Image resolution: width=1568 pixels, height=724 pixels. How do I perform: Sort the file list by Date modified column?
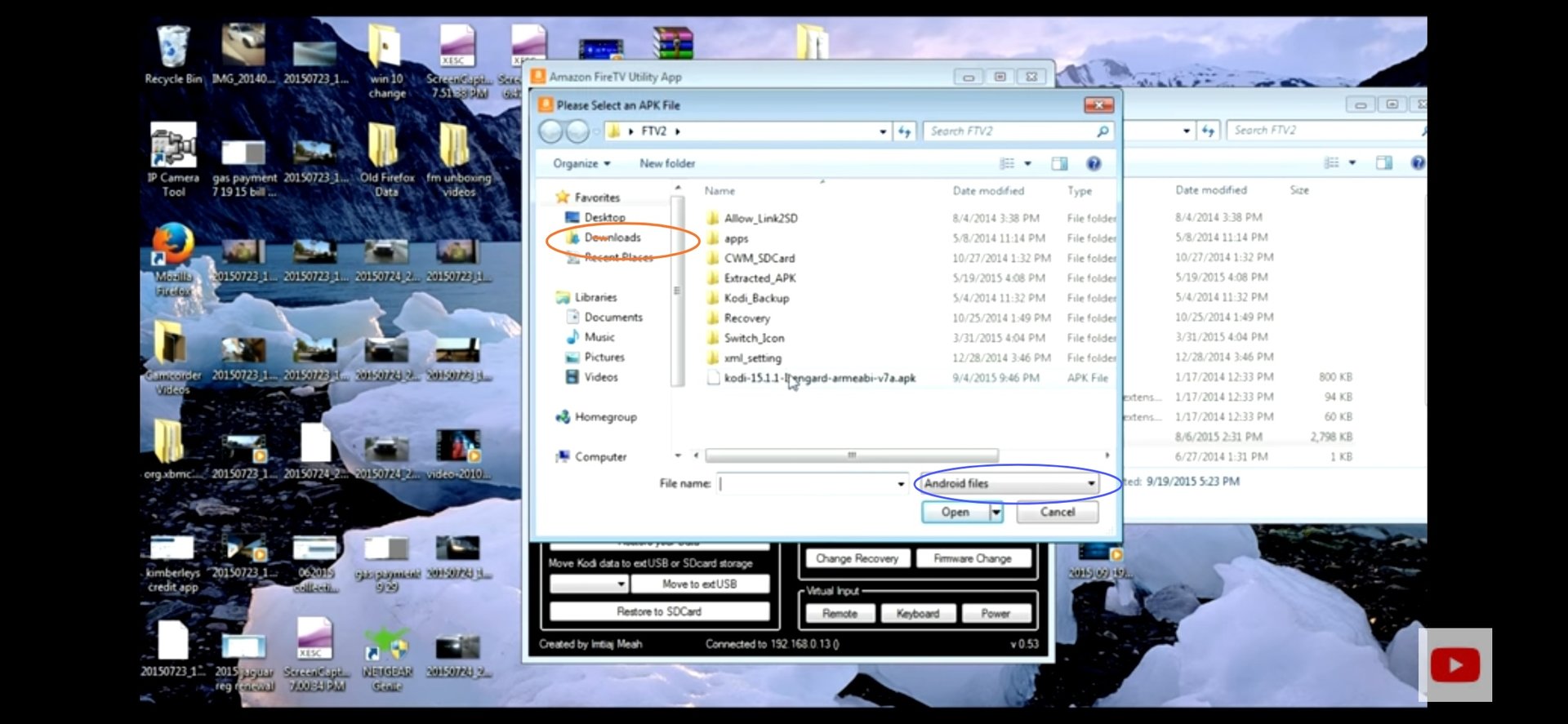[x=988, y=191]
